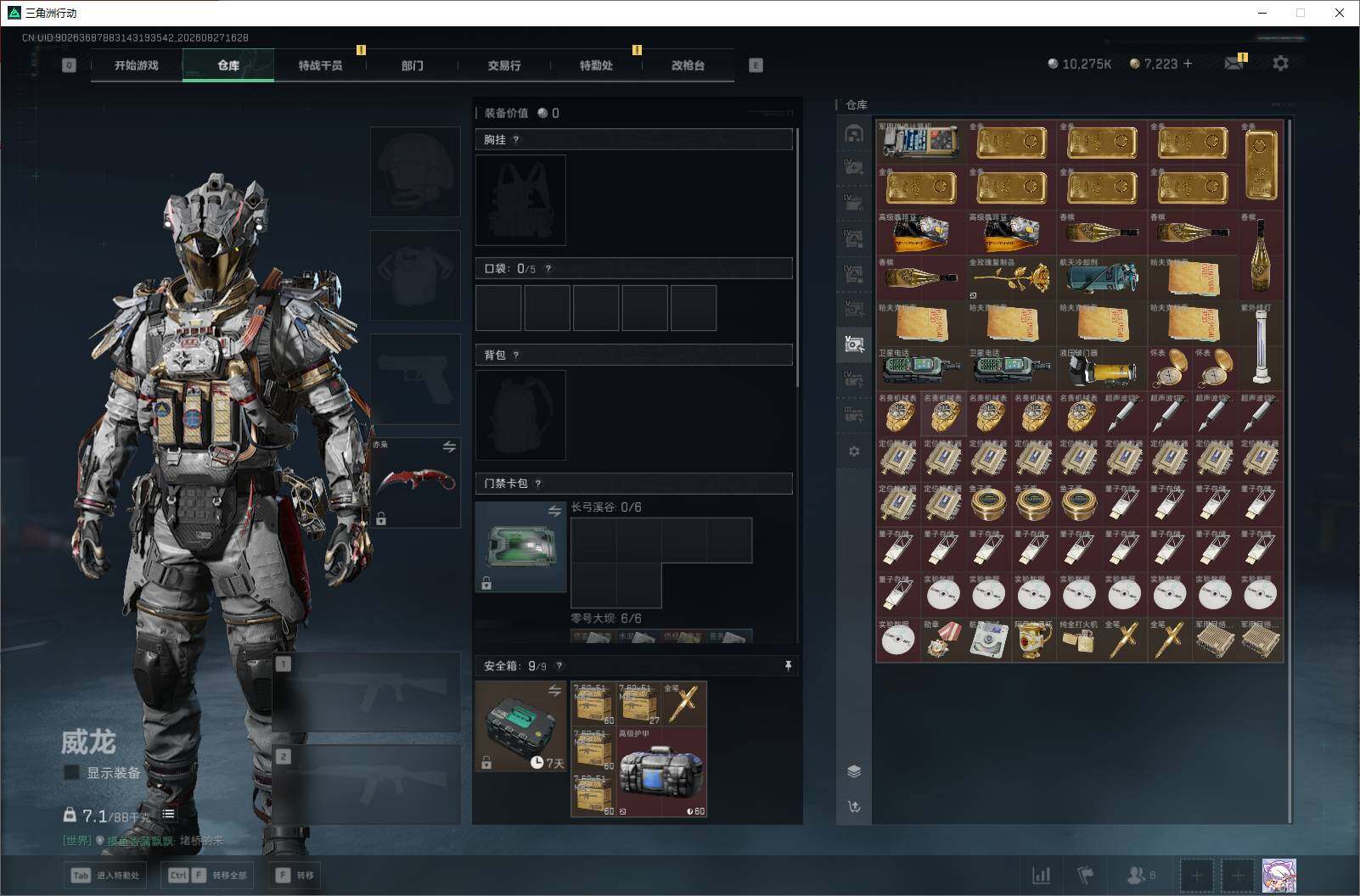Open the 开始游戏 tab
1360x896 pixels.
click(x=137, y=65)
